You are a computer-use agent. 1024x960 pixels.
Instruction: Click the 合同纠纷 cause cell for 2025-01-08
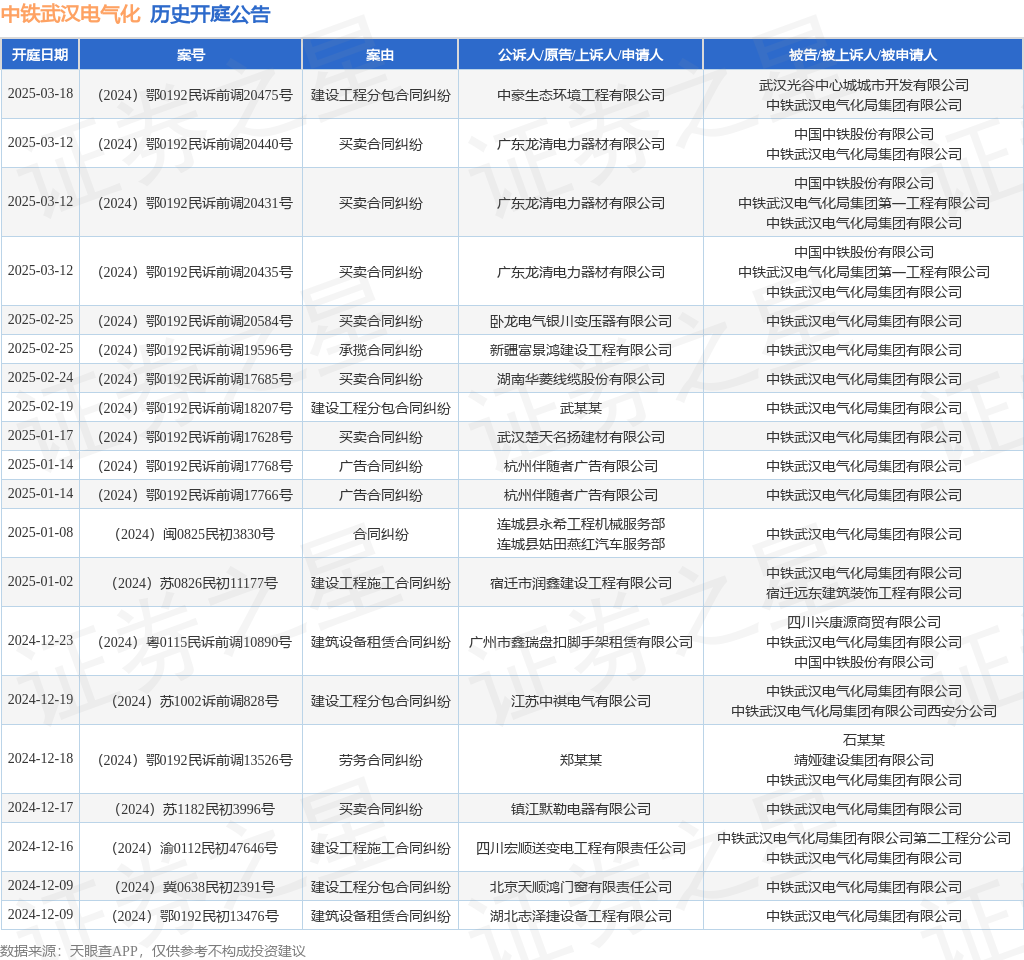pos(380,534)
